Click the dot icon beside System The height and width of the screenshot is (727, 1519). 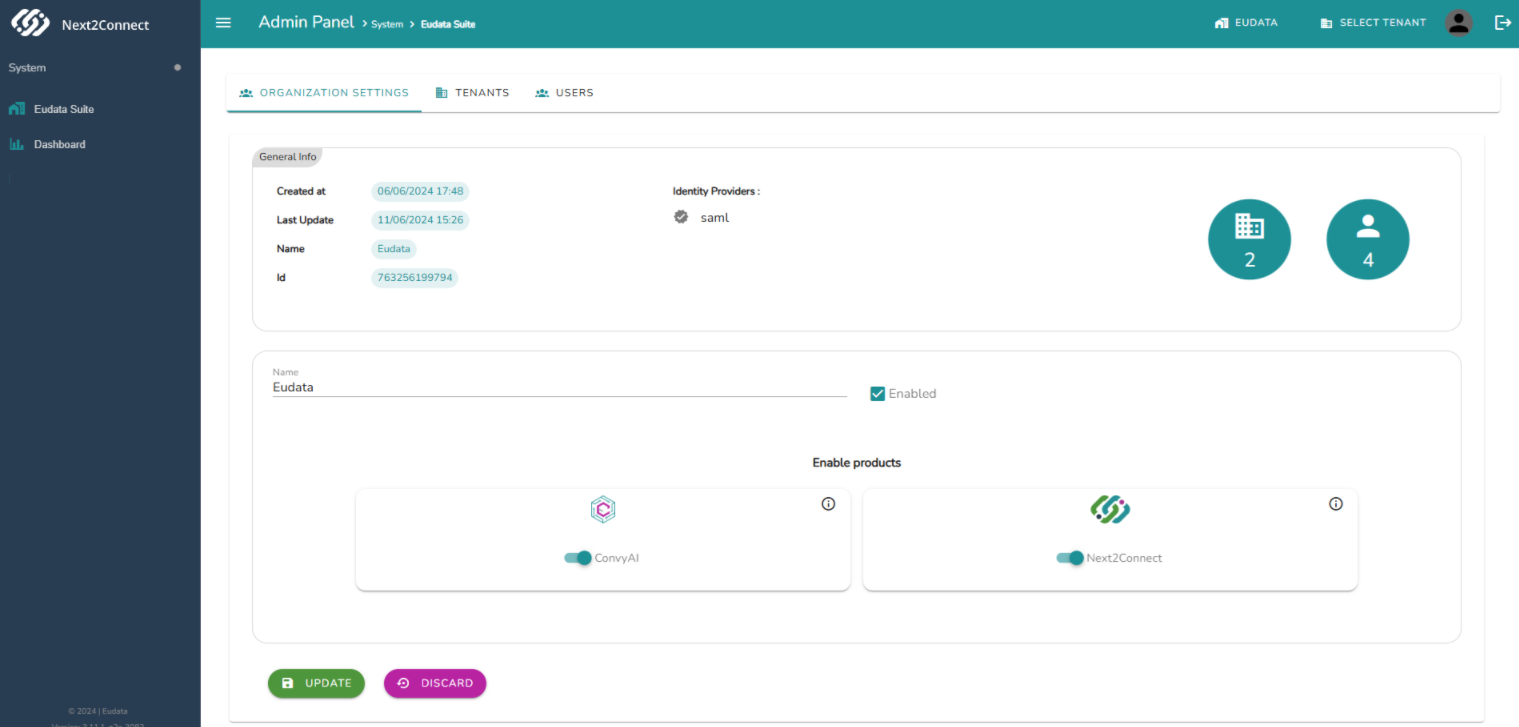(x=178, y=68)
